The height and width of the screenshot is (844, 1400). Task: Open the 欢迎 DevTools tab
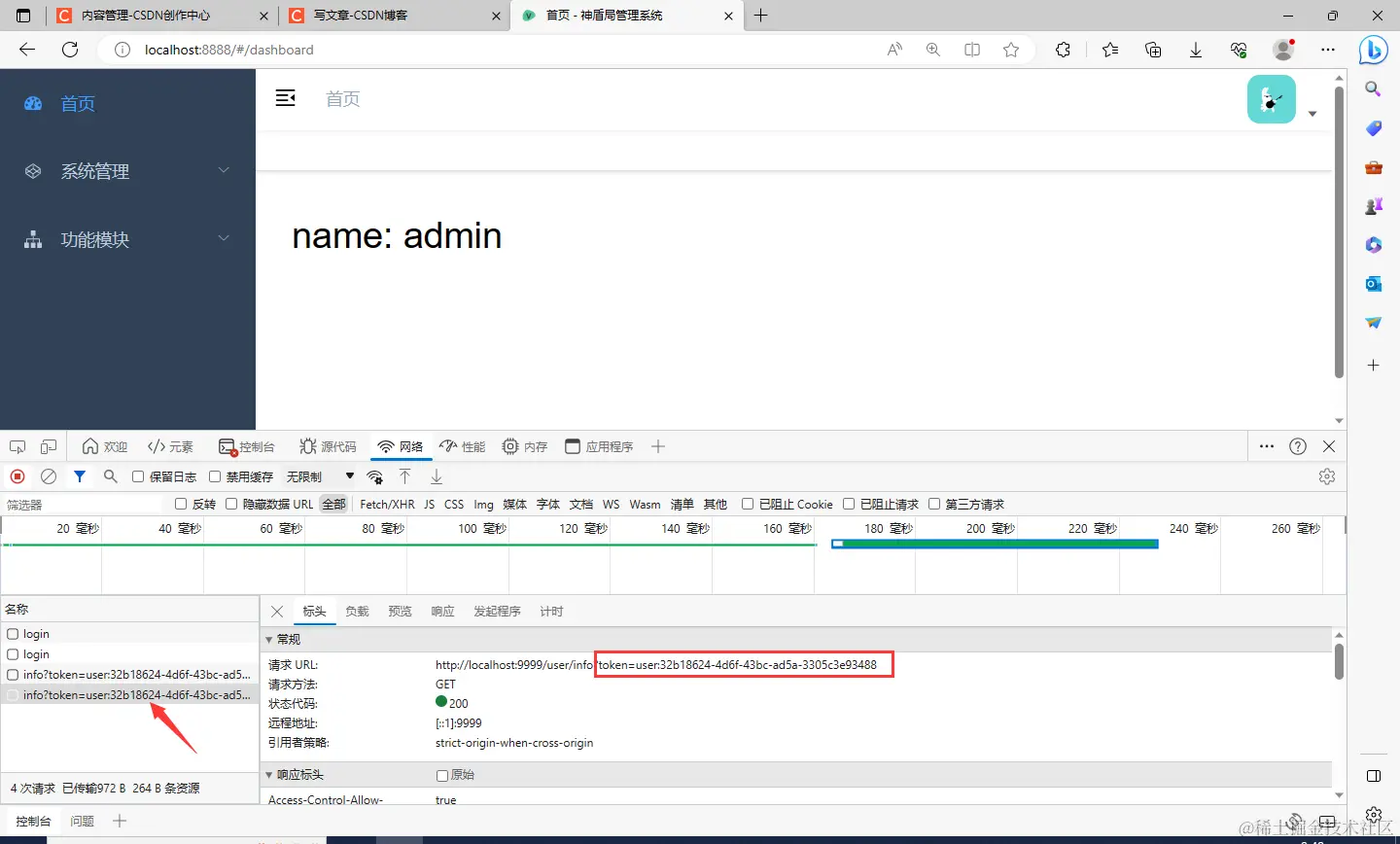click(105, 446)
